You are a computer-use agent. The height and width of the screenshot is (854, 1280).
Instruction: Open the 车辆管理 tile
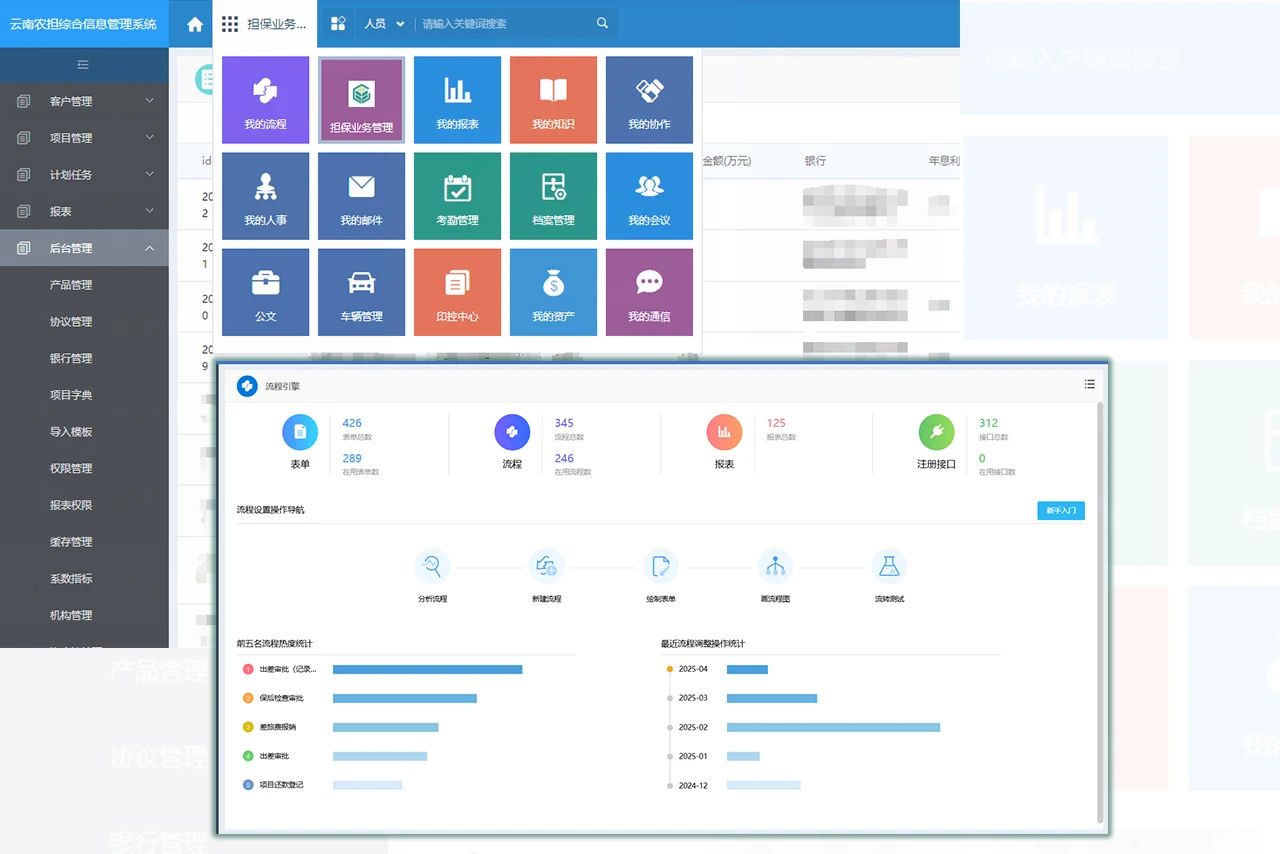361,291
